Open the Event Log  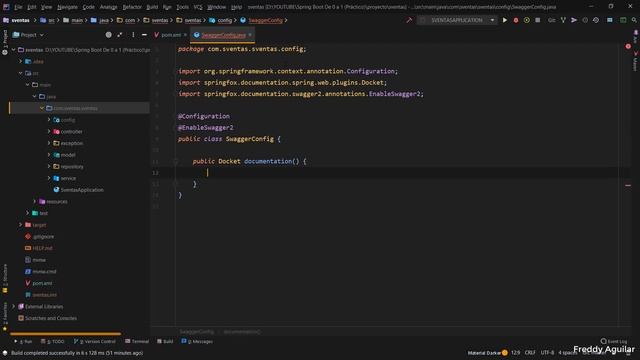click(x=614, y=341)
